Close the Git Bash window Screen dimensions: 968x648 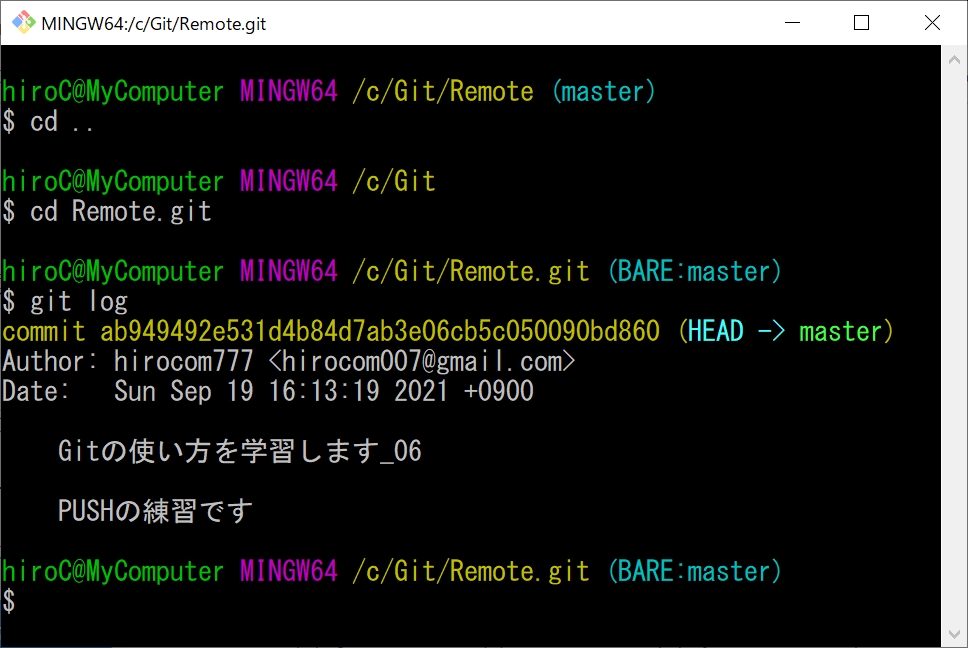932,23
